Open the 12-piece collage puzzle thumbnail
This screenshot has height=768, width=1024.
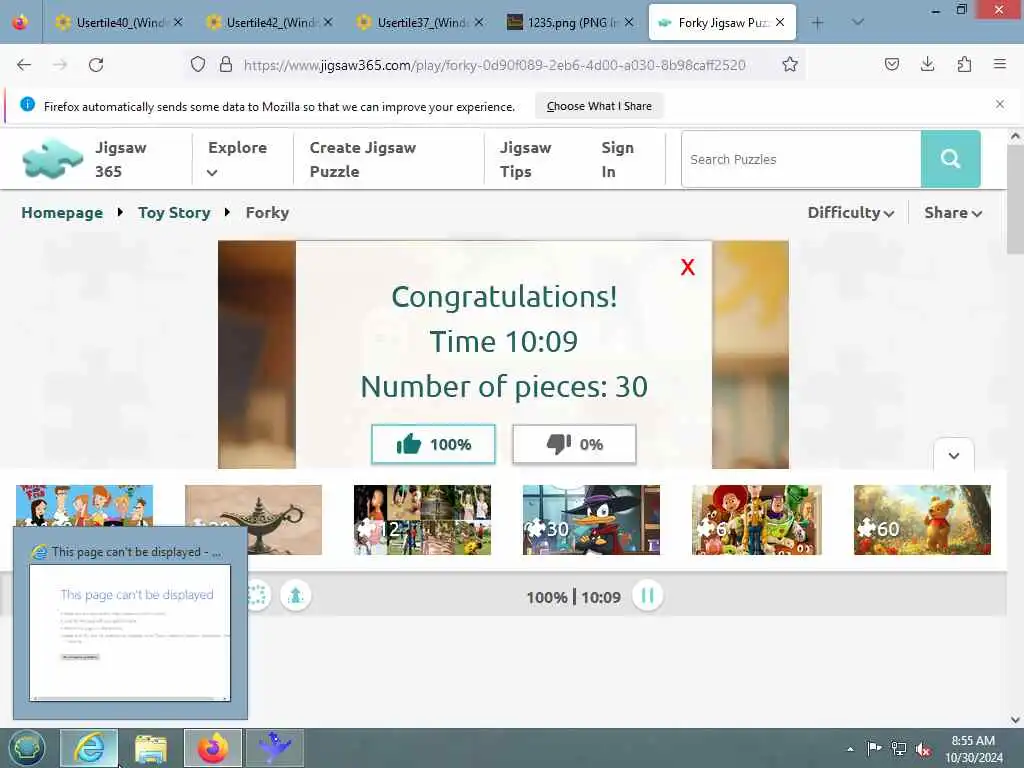[x=422, y=520]
